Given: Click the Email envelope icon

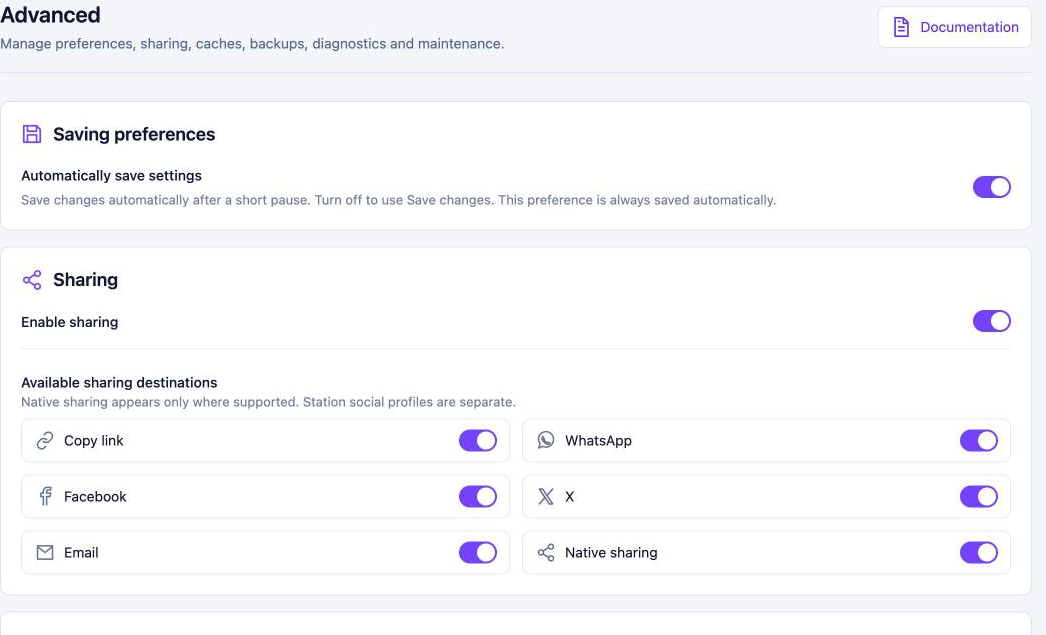Looking at the screenshot, I should click(45, 552).
